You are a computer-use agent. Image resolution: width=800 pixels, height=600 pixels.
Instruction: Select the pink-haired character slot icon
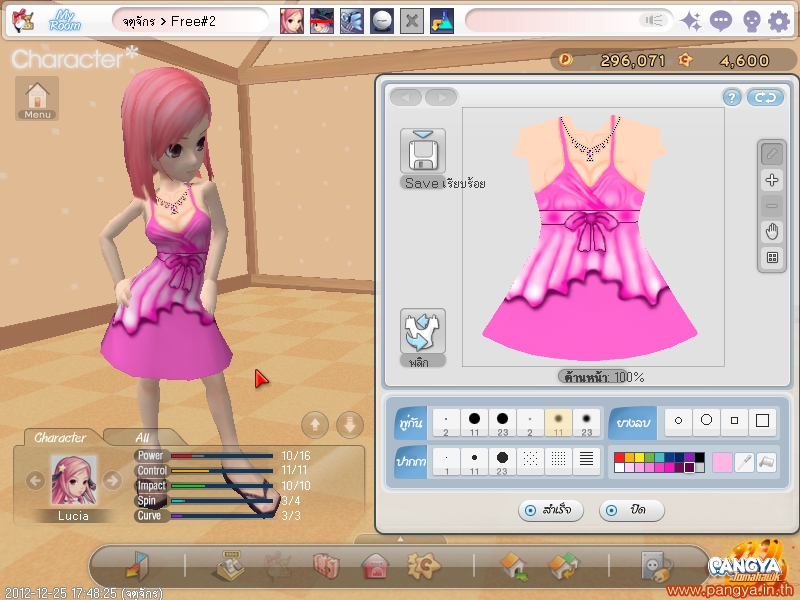click(292, 21)
